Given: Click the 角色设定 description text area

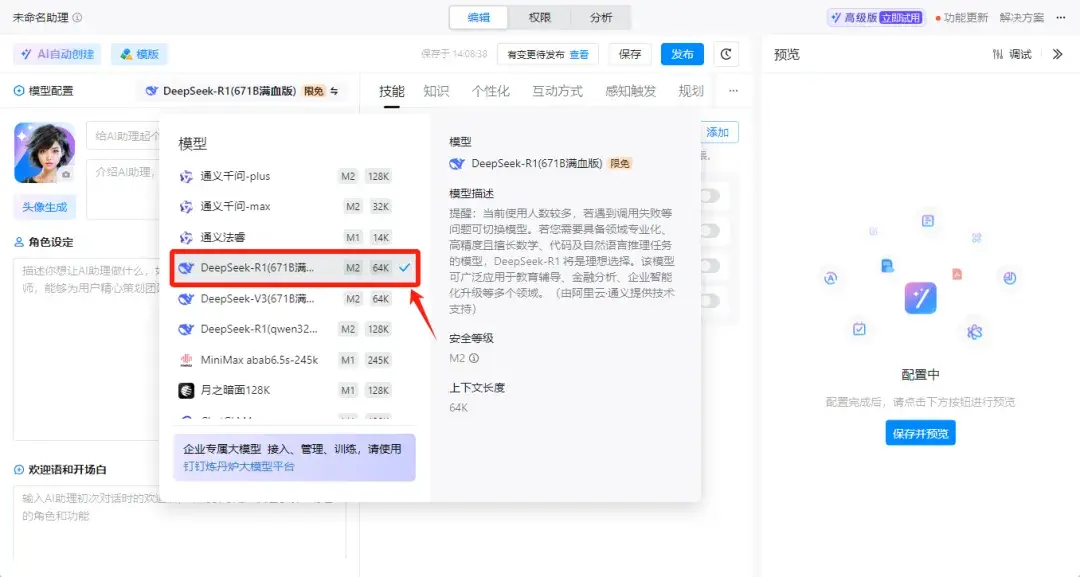Looking at the screenshot, I should click(x=86, y=348).
